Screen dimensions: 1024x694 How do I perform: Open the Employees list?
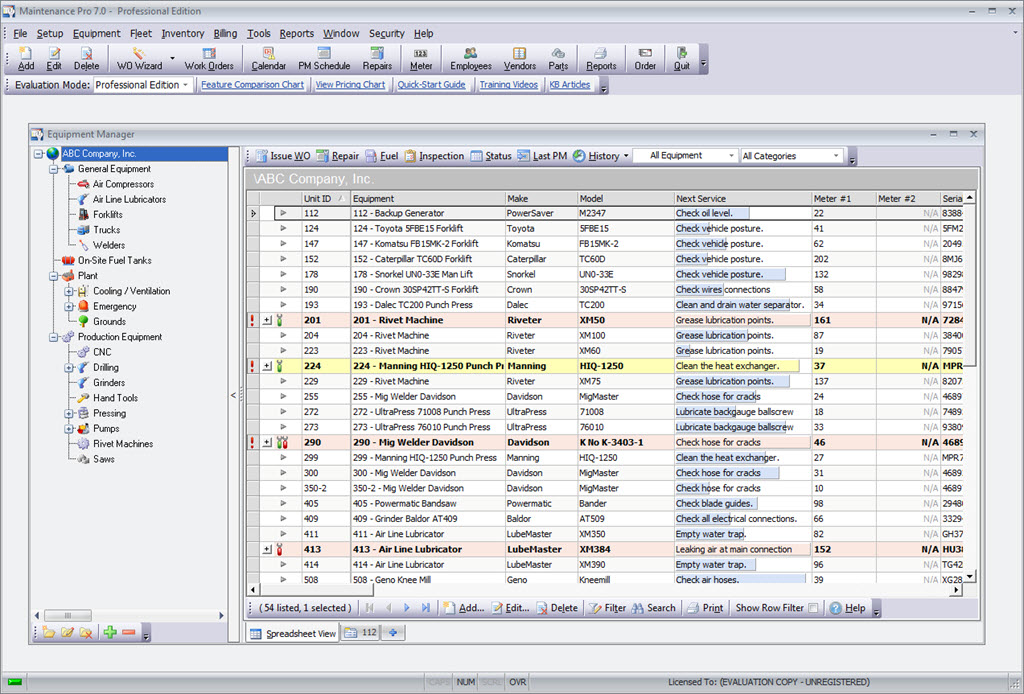click(470, 59)
